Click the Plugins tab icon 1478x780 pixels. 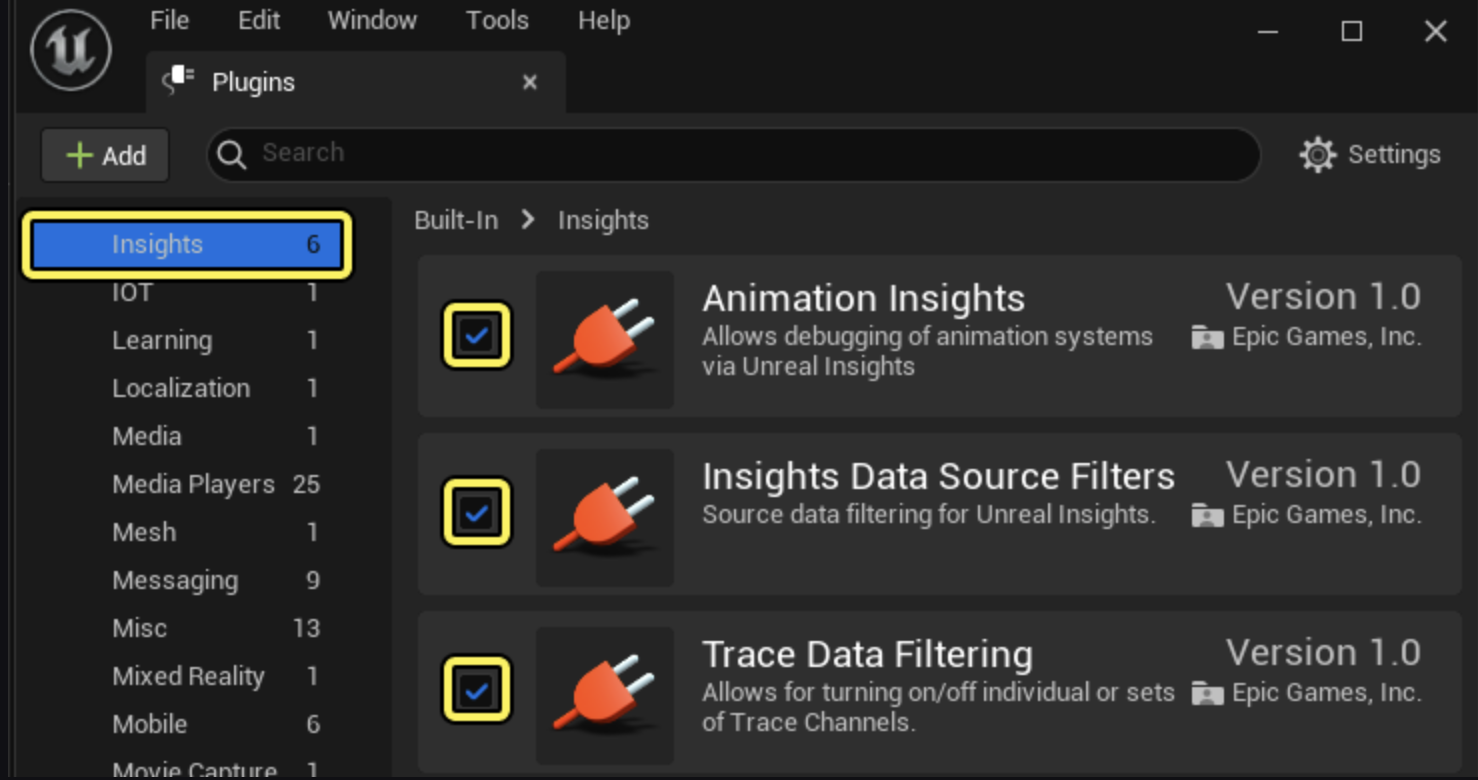click(179, 81)
